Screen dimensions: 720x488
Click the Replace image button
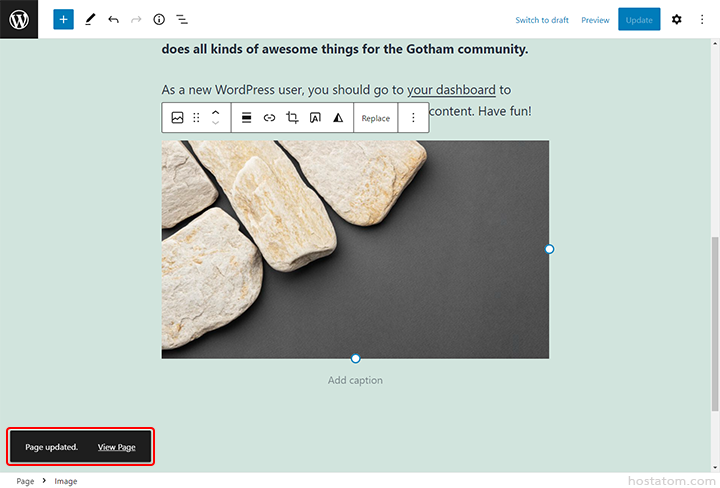[376, 118]
